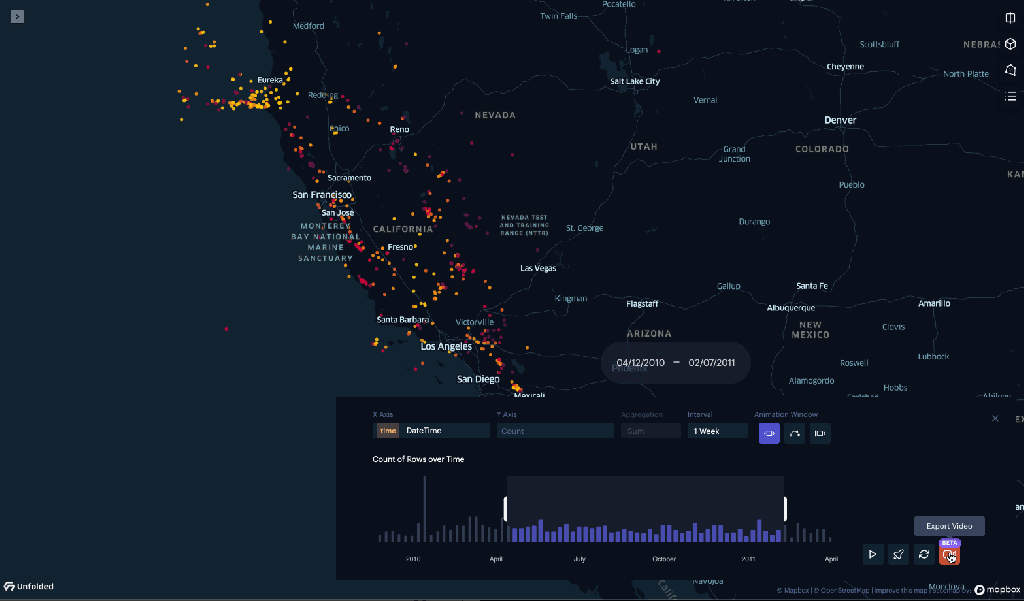Open the Interval 1 Week dropdown

[x=717, y=430]
